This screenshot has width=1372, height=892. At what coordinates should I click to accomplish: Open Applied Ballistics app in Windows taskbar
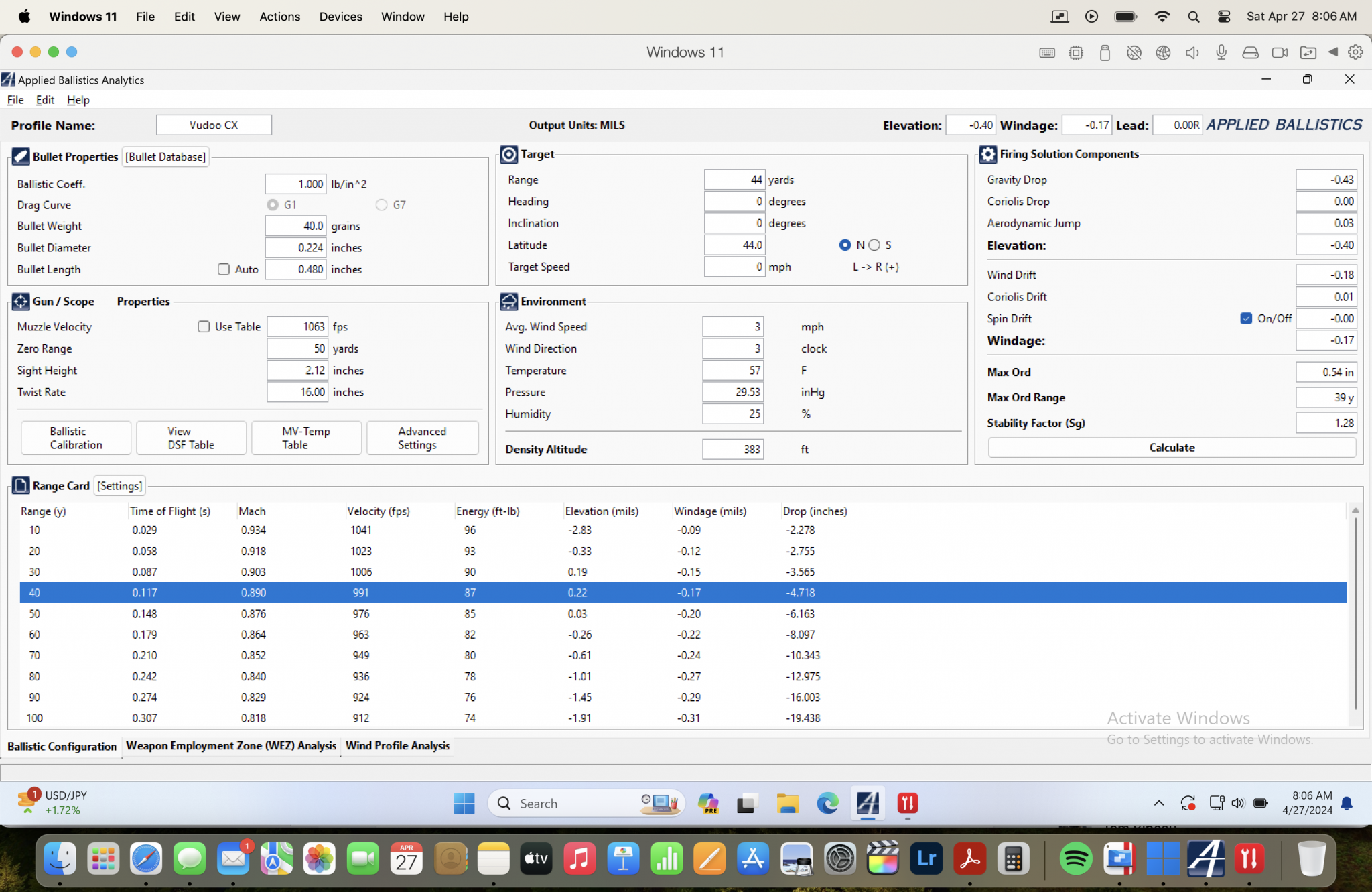868,803
